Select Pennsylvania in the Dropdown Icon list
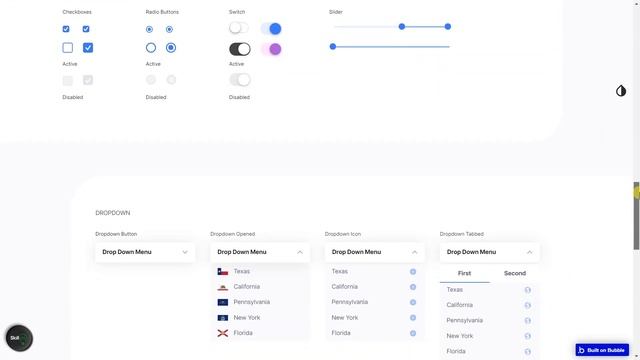 pos(349,302)
